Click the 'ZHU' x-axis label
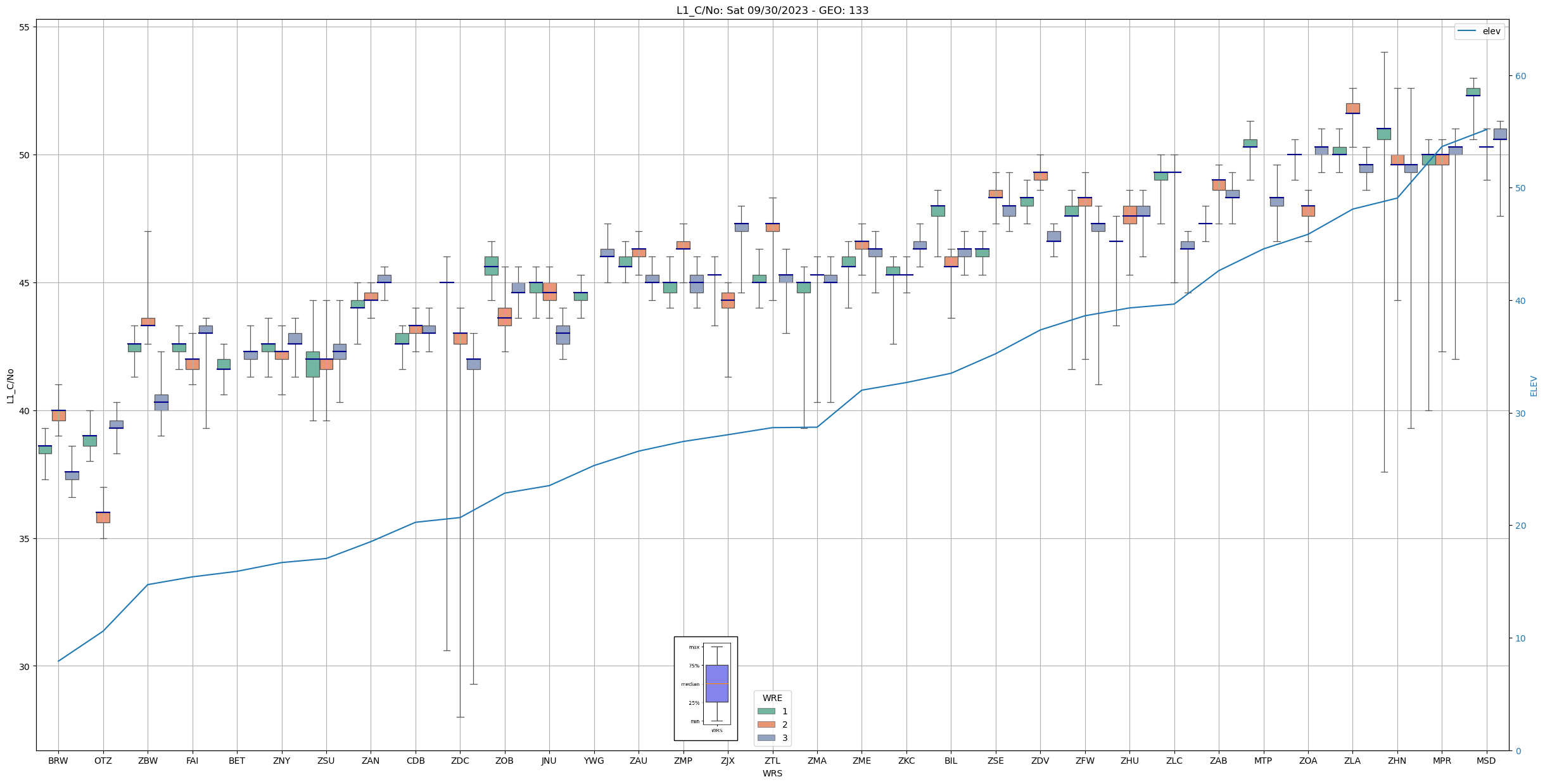 point(1129,761)
